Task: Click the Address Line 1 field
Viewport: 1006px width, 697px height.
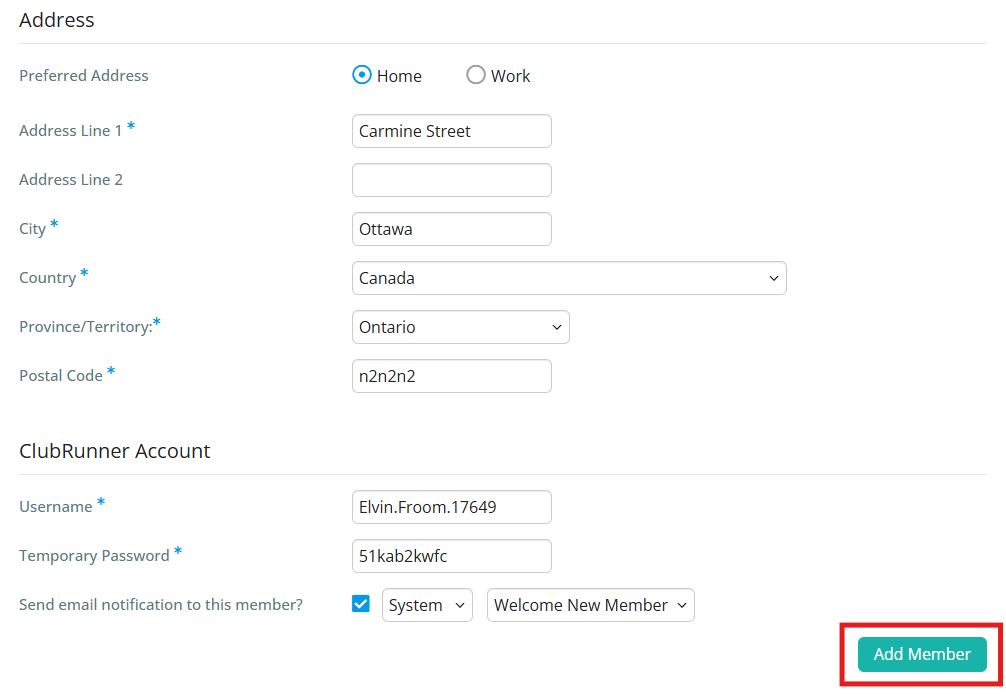Action: point(451,131)
